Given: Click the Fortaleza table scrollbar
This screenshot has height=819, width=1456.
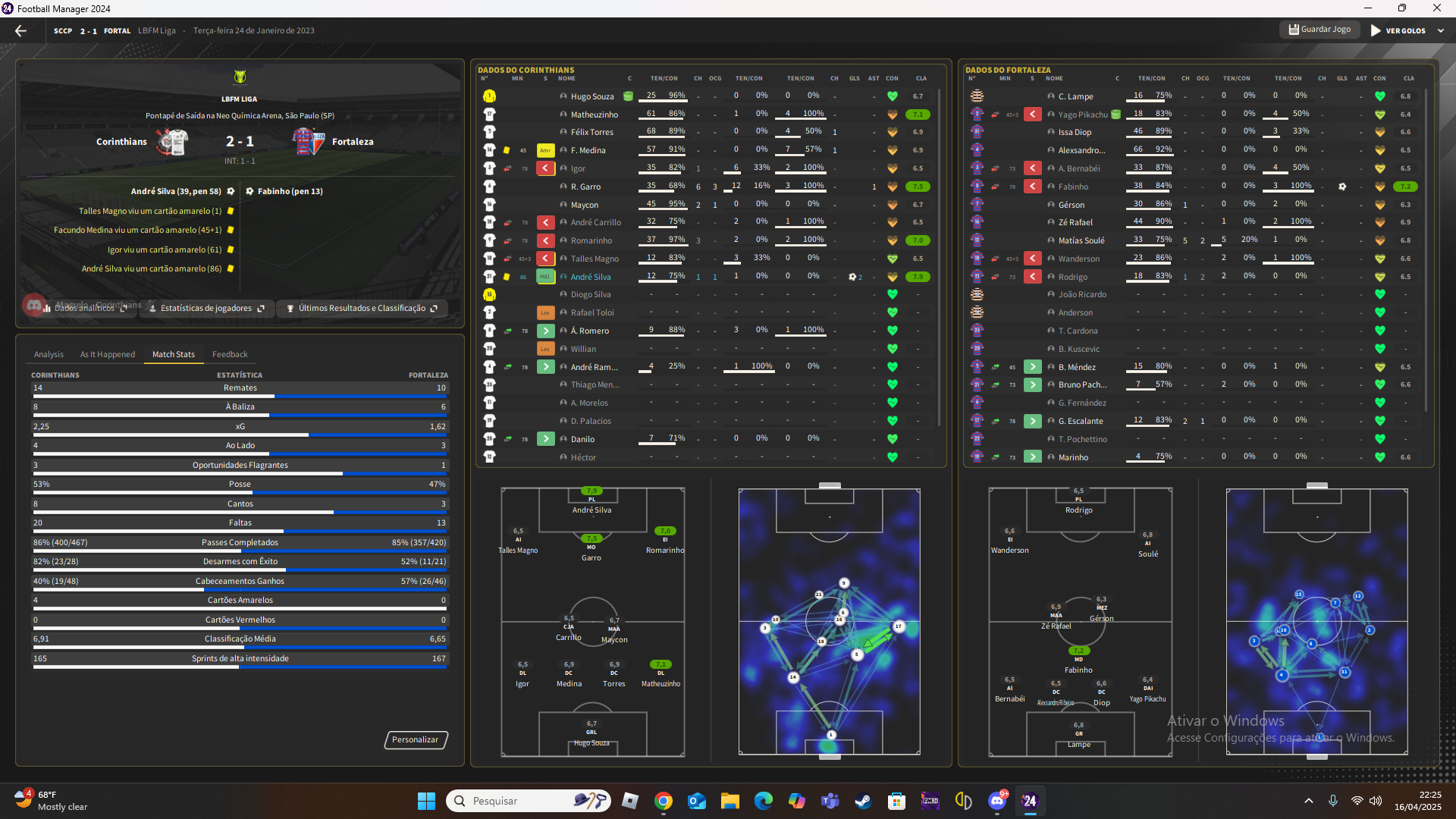Looking at the screenshot, I should coord(1427,250).
